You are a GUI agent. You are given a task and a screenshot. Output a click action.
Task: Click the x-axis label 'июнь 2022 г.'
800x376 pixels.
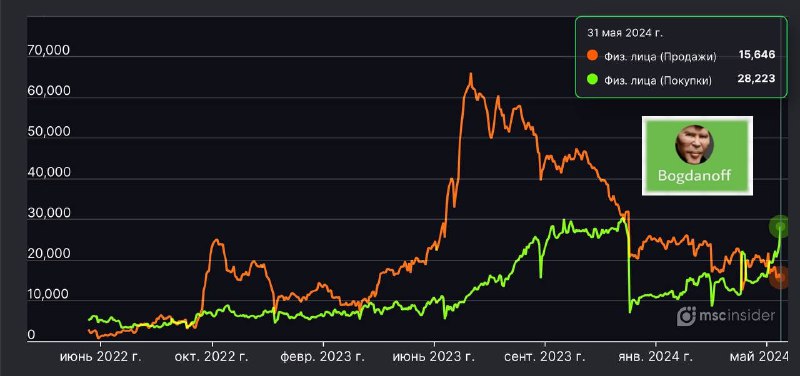[x=101, y=356]
